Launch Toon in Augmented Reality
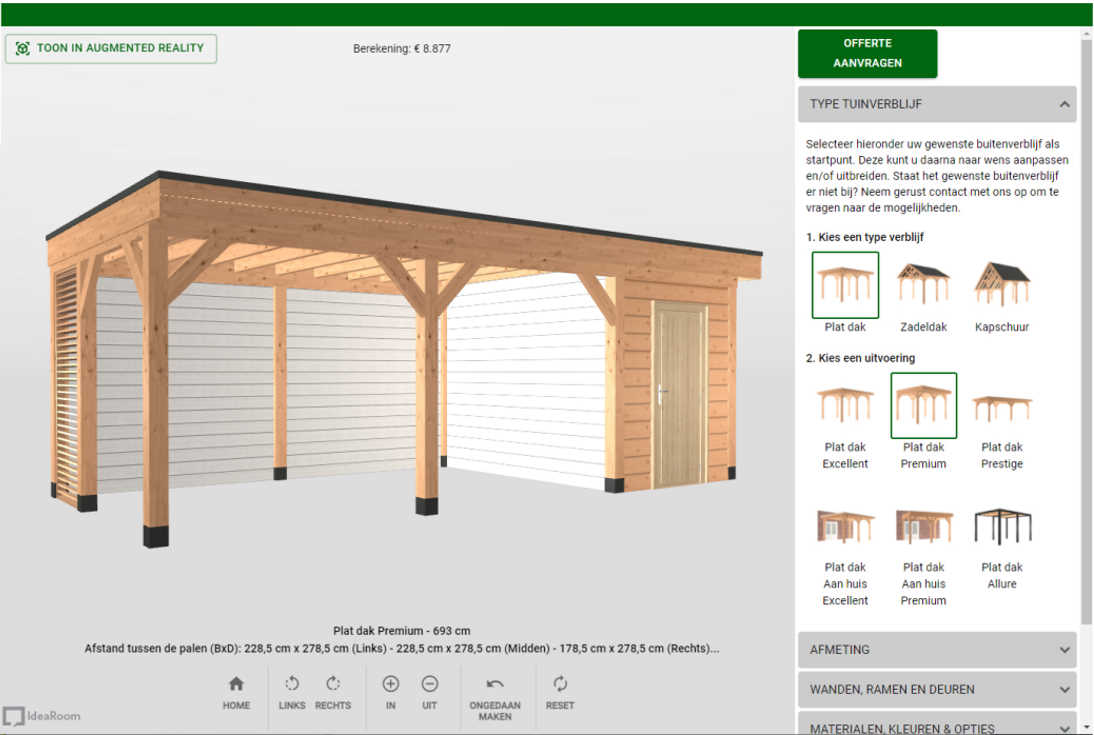Screen dimensions: 1094x735 pos(111,48)
